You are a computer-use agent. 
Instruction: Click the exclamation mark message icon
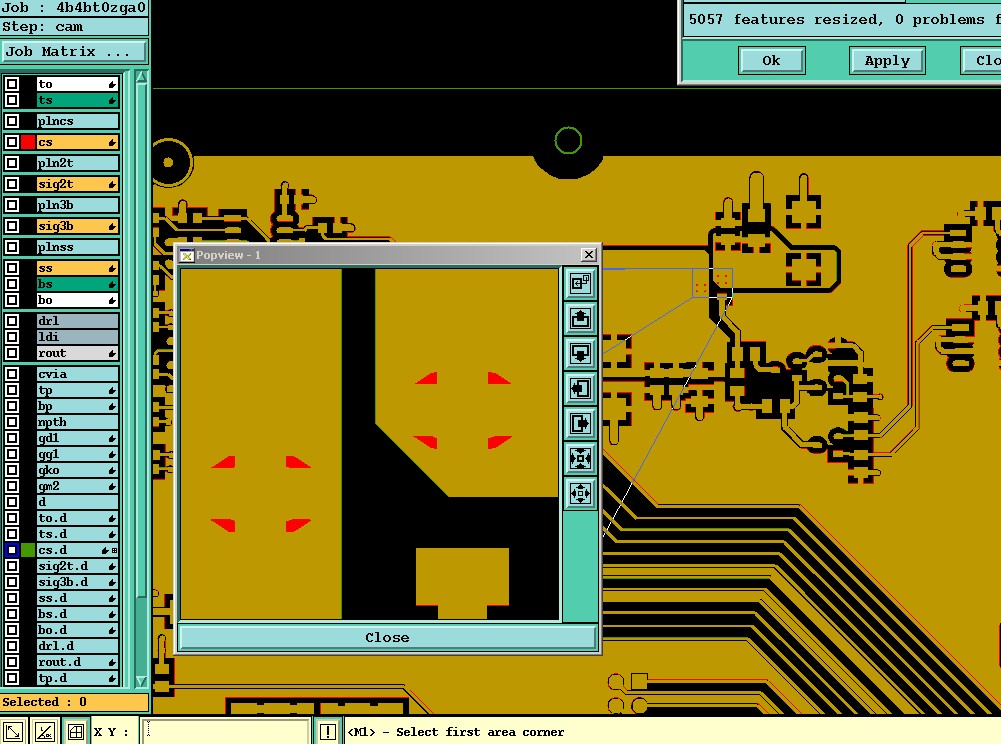(x=327, y=732)
